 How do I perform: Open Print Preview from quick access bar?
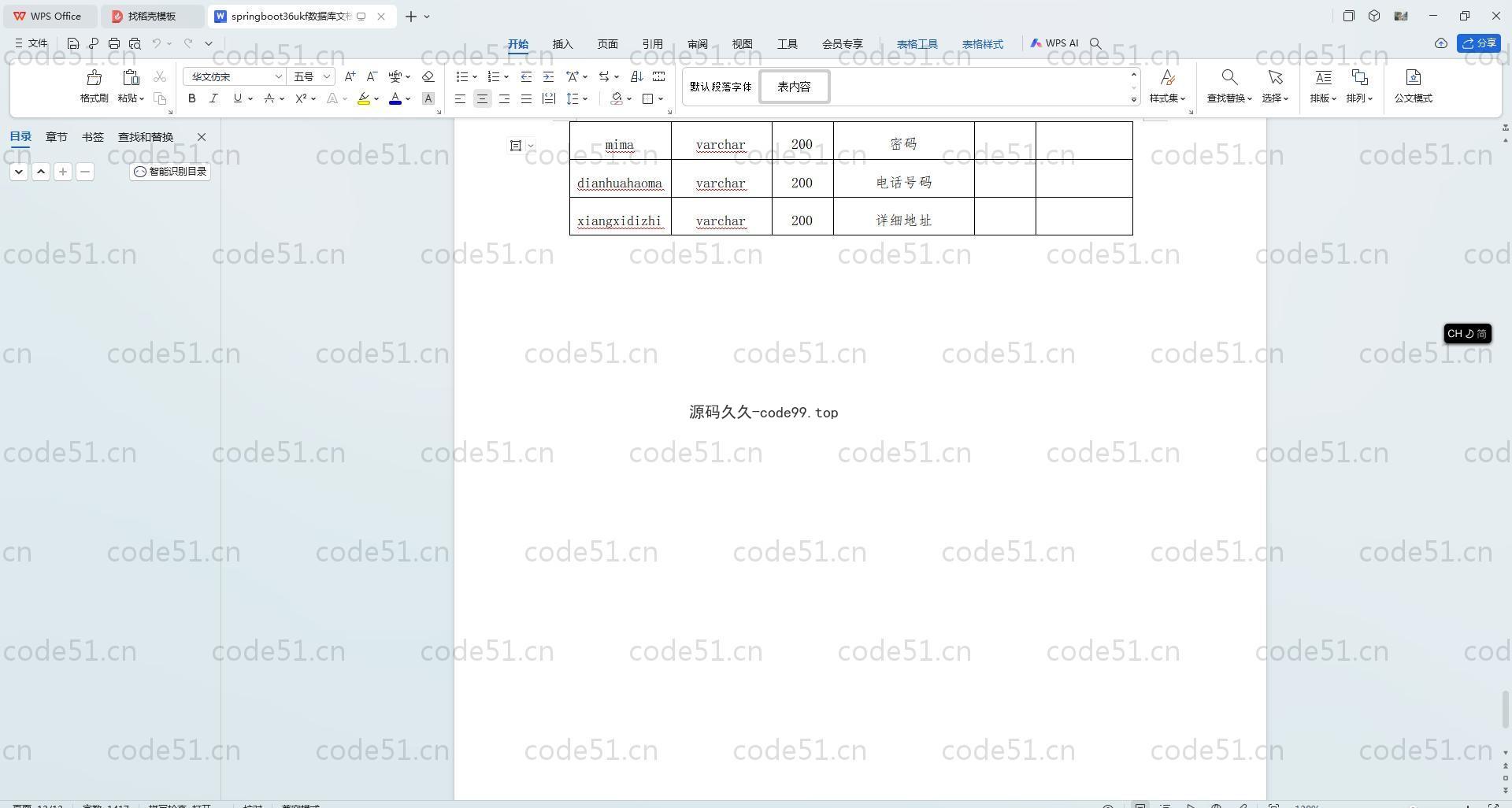[x=135, y=43]
